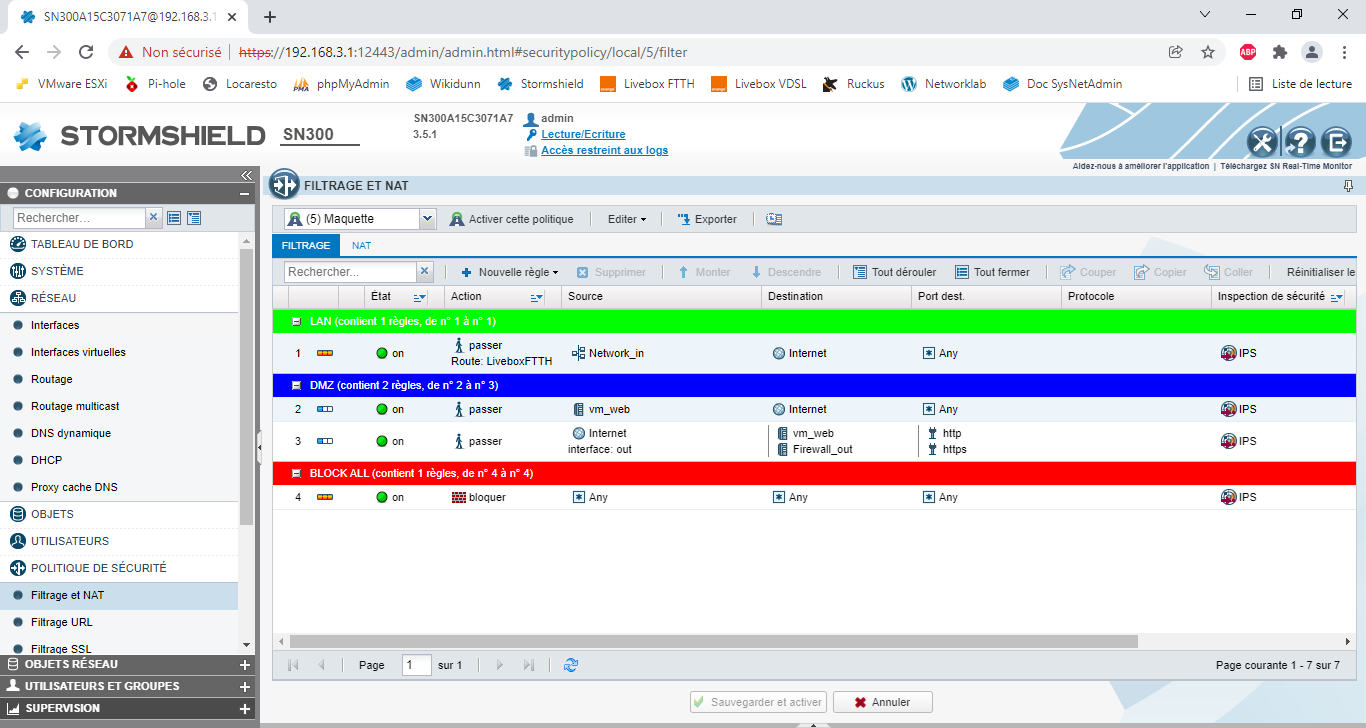Refresh the rules list
The height and width of the screenshot is (728, 1366).
coord(571,665)
